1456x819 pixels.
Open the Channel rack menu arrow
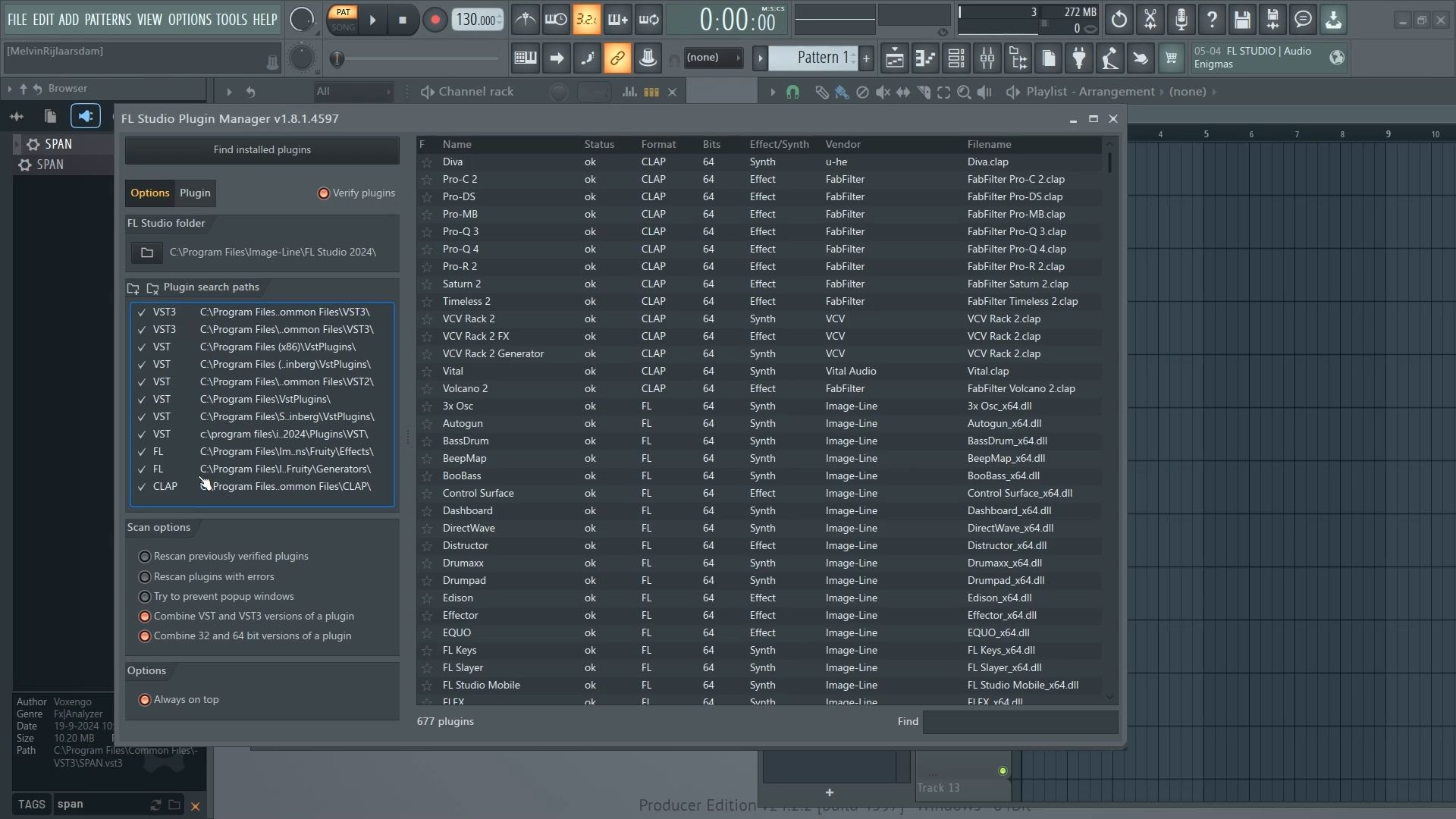pyautogui.click(x=229, y=92)
